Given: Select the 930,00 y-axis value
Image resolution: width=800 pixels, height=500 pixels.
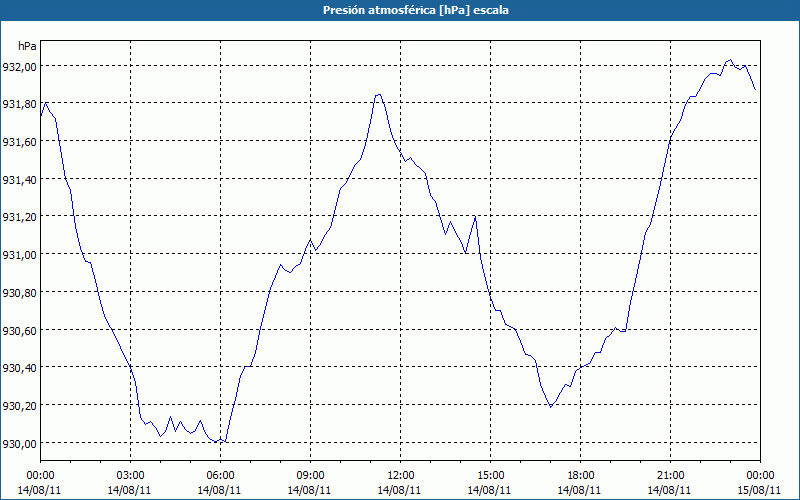Looking at the screenshot, I should click(19, 443).
